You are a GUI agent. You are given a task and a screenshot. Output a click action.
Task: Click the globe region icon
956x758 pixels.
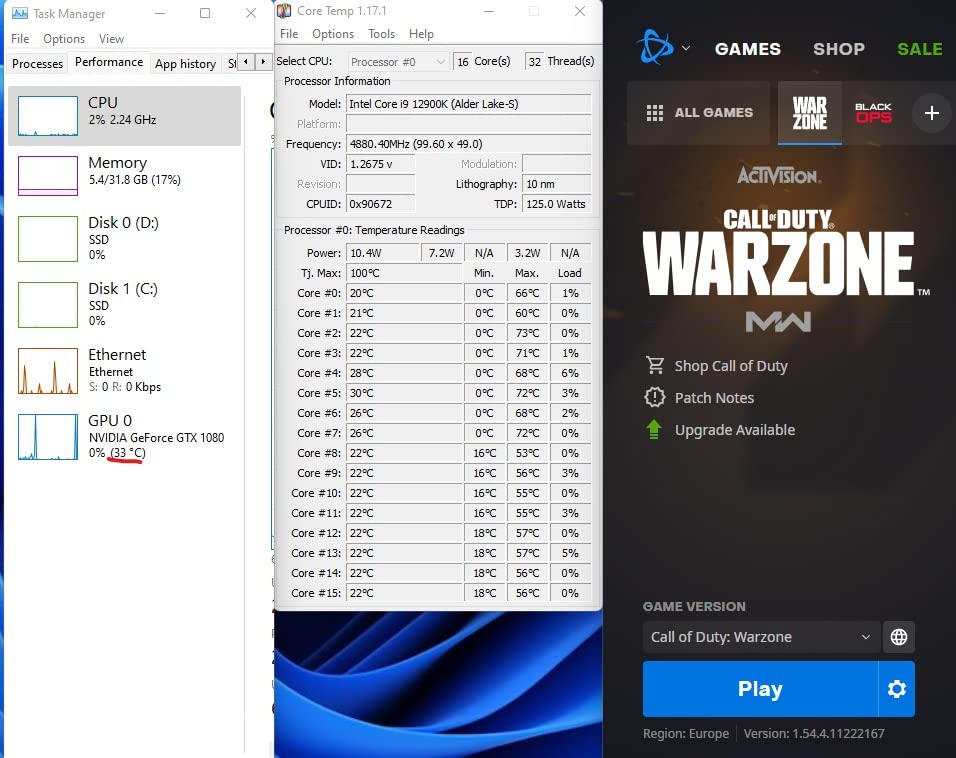tap(899, 637)
